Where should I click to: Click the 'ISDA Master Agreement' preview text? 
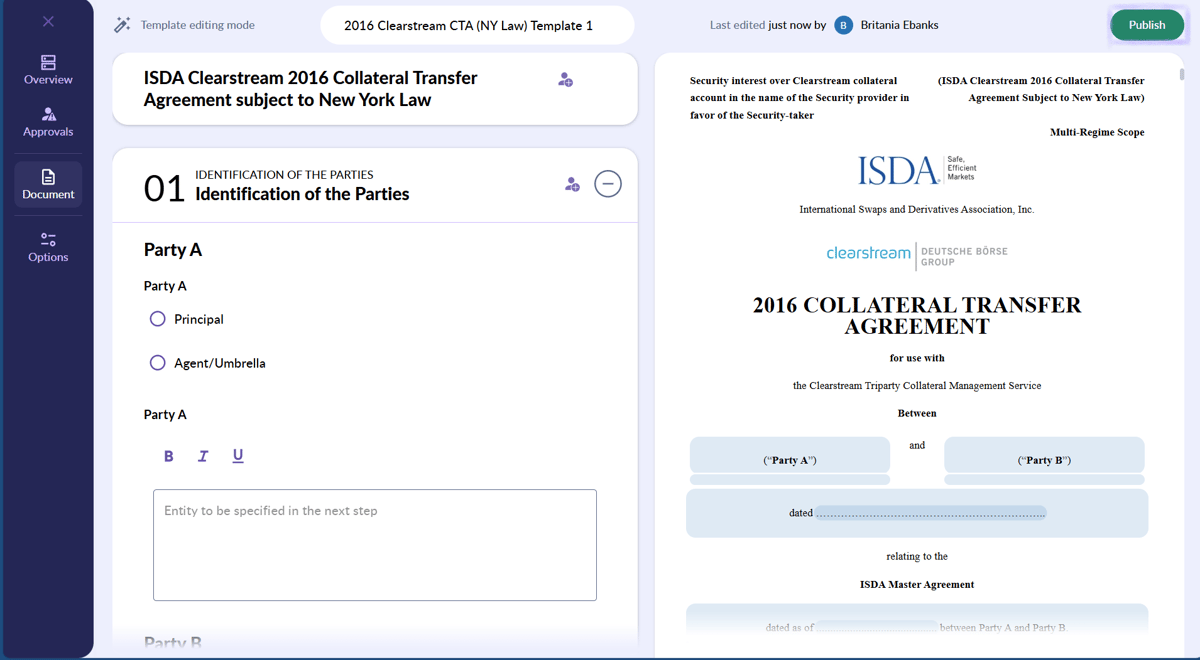pyautogui.click(x=917, y=584)
